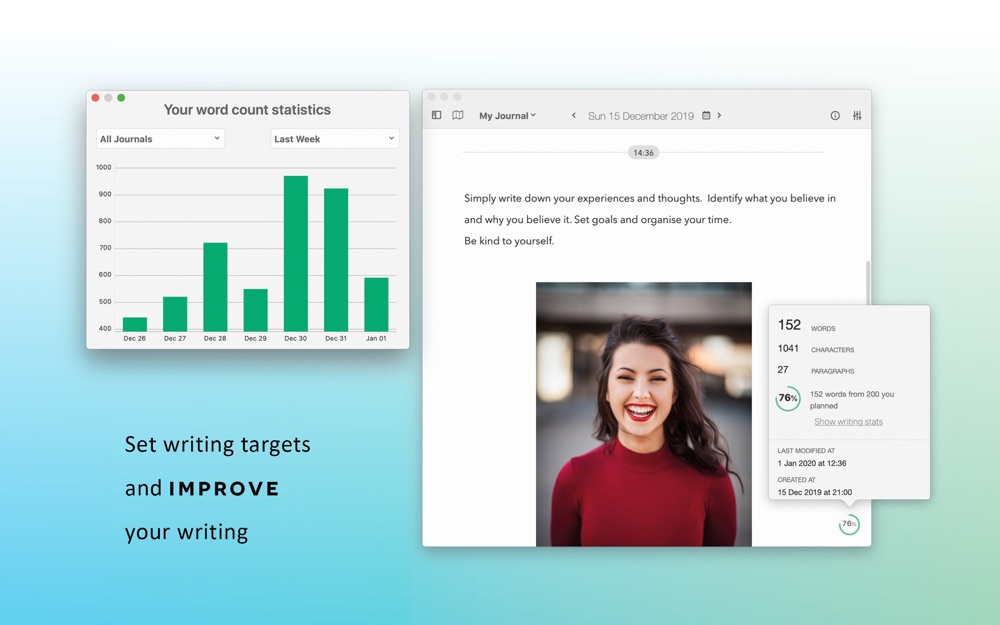Show entry info with the info icon
1000x625 pixels.
point(835,115)
